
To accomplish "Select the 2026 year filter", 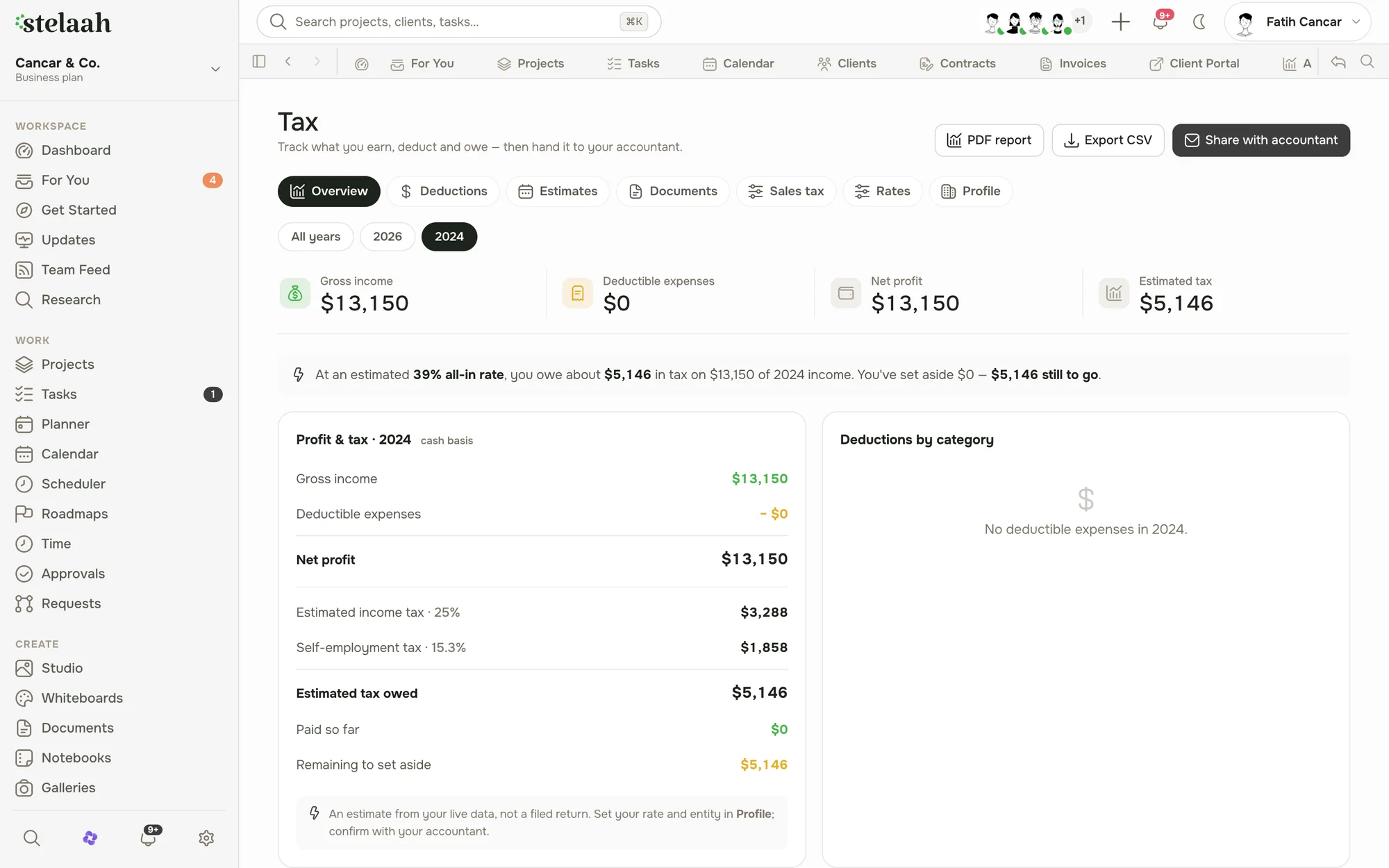I will coord(387,237).
